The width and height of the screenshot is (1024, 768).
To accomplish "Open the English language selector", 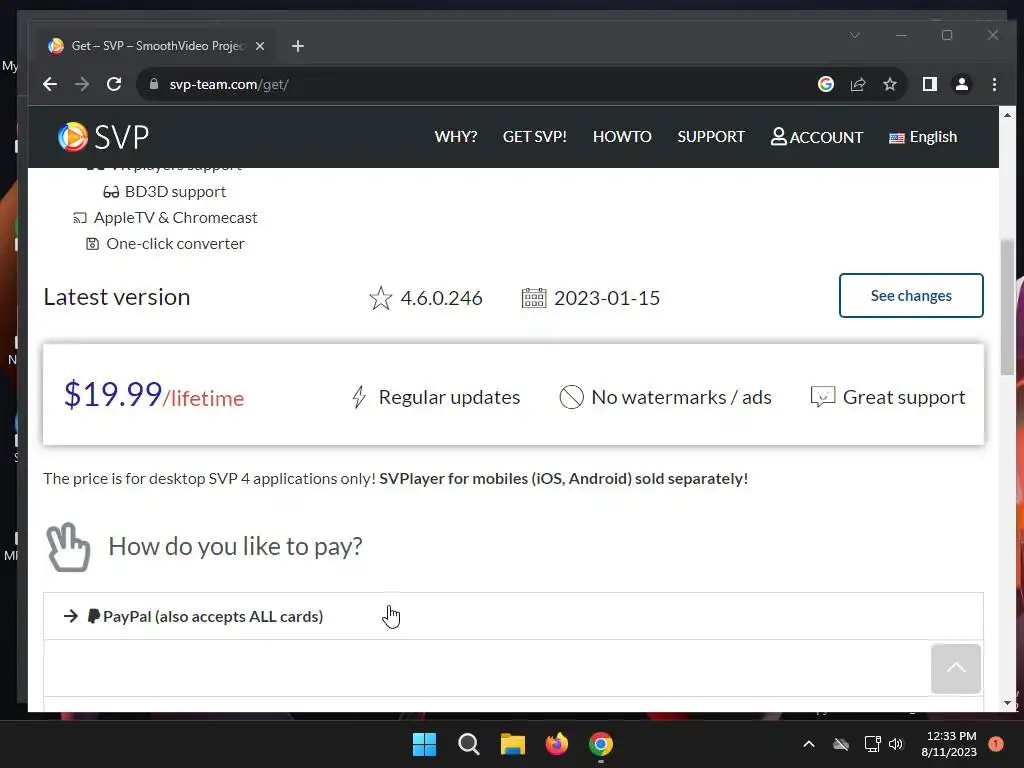I will [x=923, y=137].
